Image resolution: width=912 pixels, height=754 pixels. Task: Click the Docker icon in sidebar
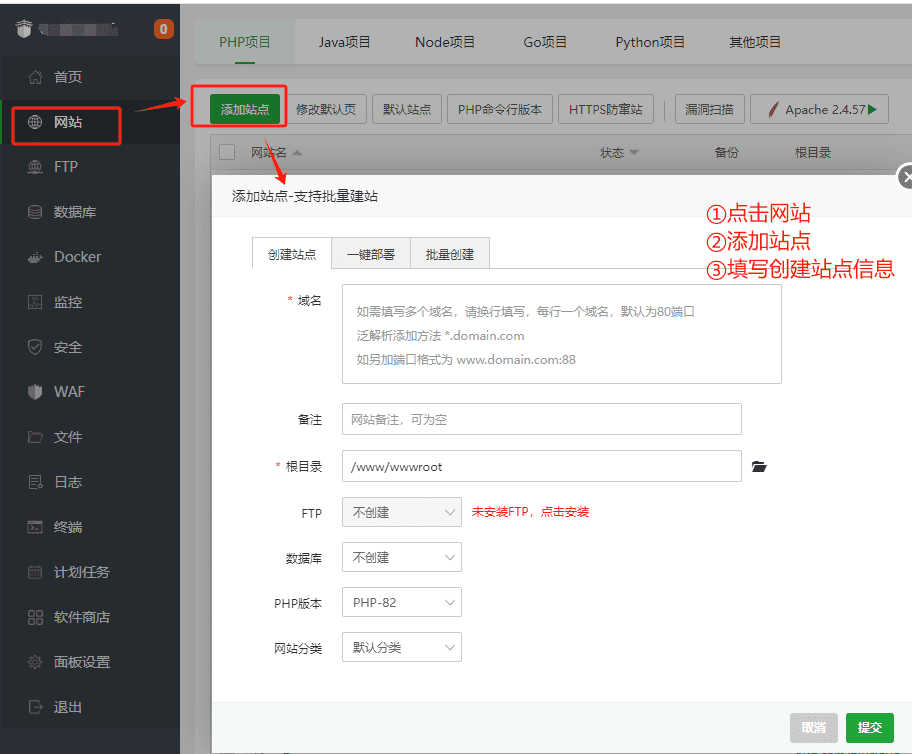coord(35,257)
